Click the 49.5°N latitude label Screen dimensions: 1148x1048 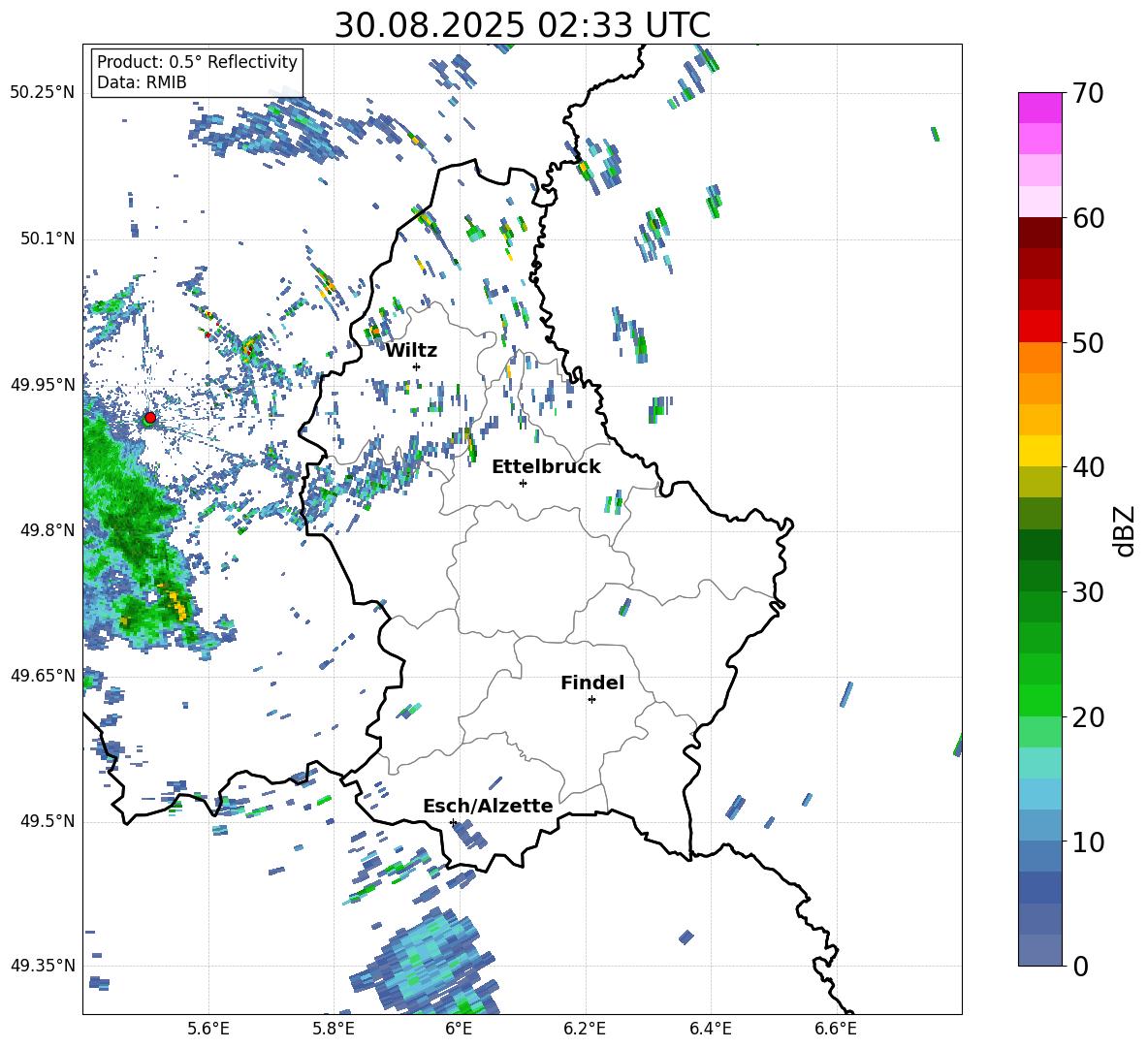(48, 821)
